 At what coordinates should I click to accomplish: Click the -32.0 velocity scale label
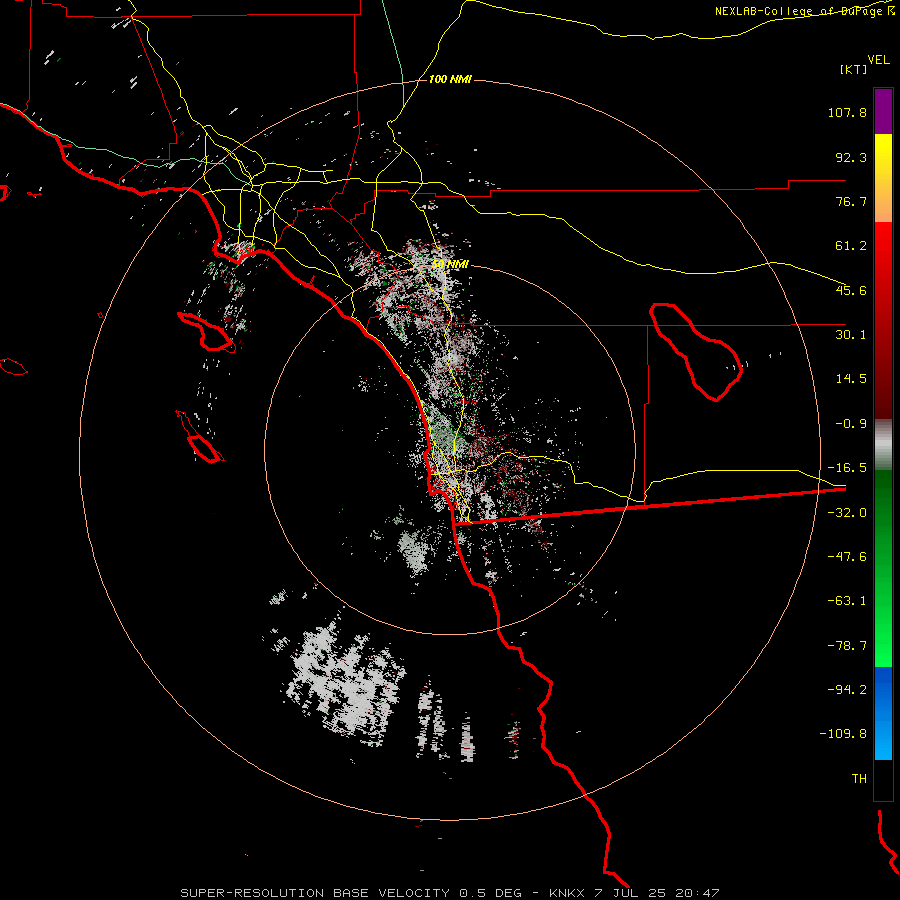[x=847, y=513]
